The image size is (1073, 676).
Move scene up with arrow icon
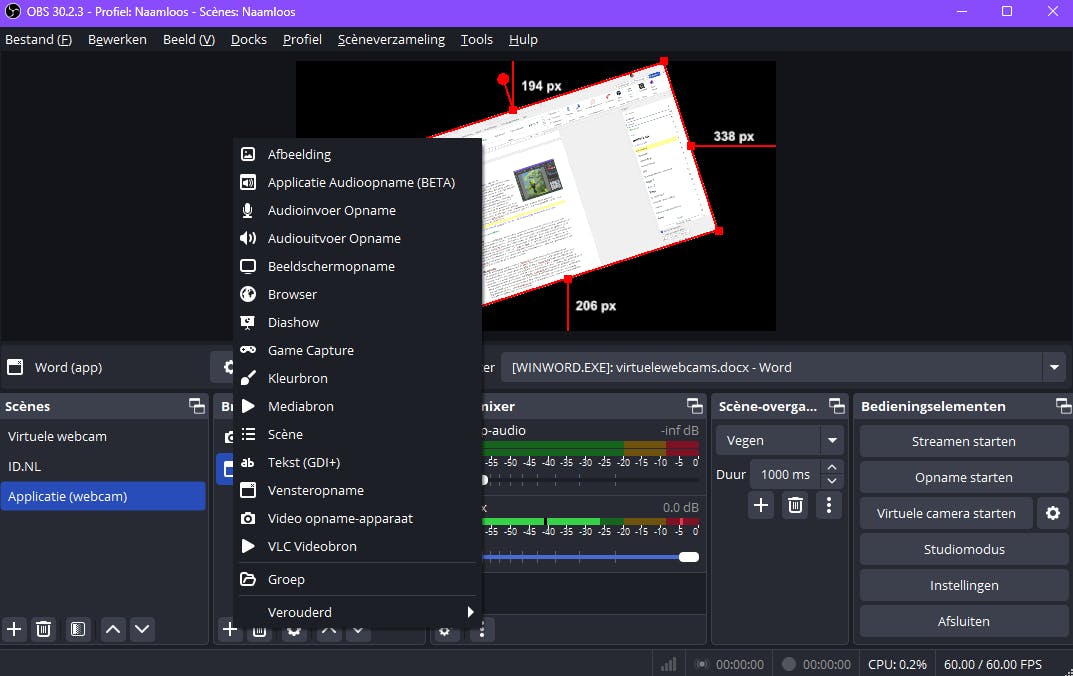click(113, 629)
